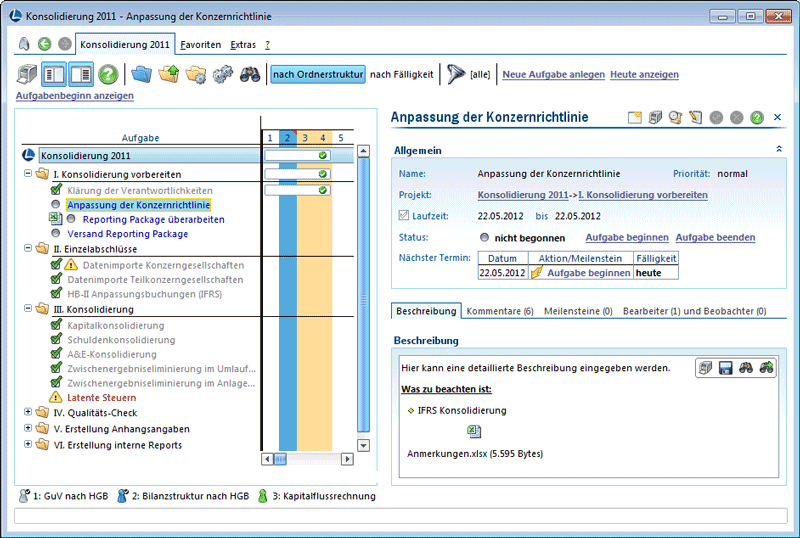Click black binoculars in description toolbar
Viewport: 800px width, 538px height.
(746, 368)
